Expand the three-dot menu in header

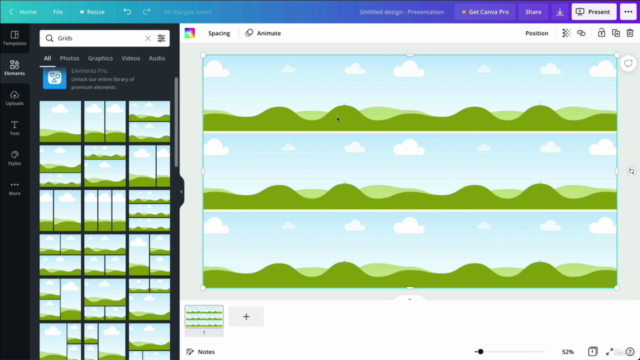(628, 12)
